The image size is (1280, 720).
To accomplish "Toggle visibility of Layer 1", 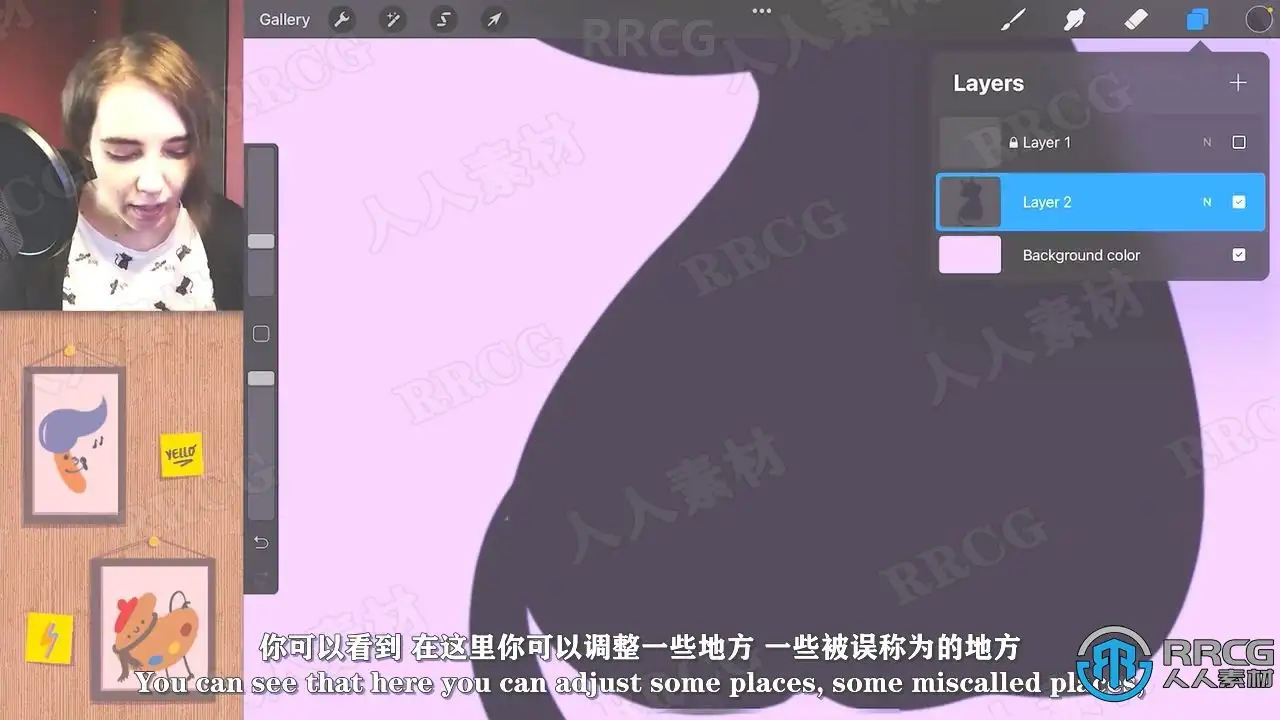I will click(1239, 143).
